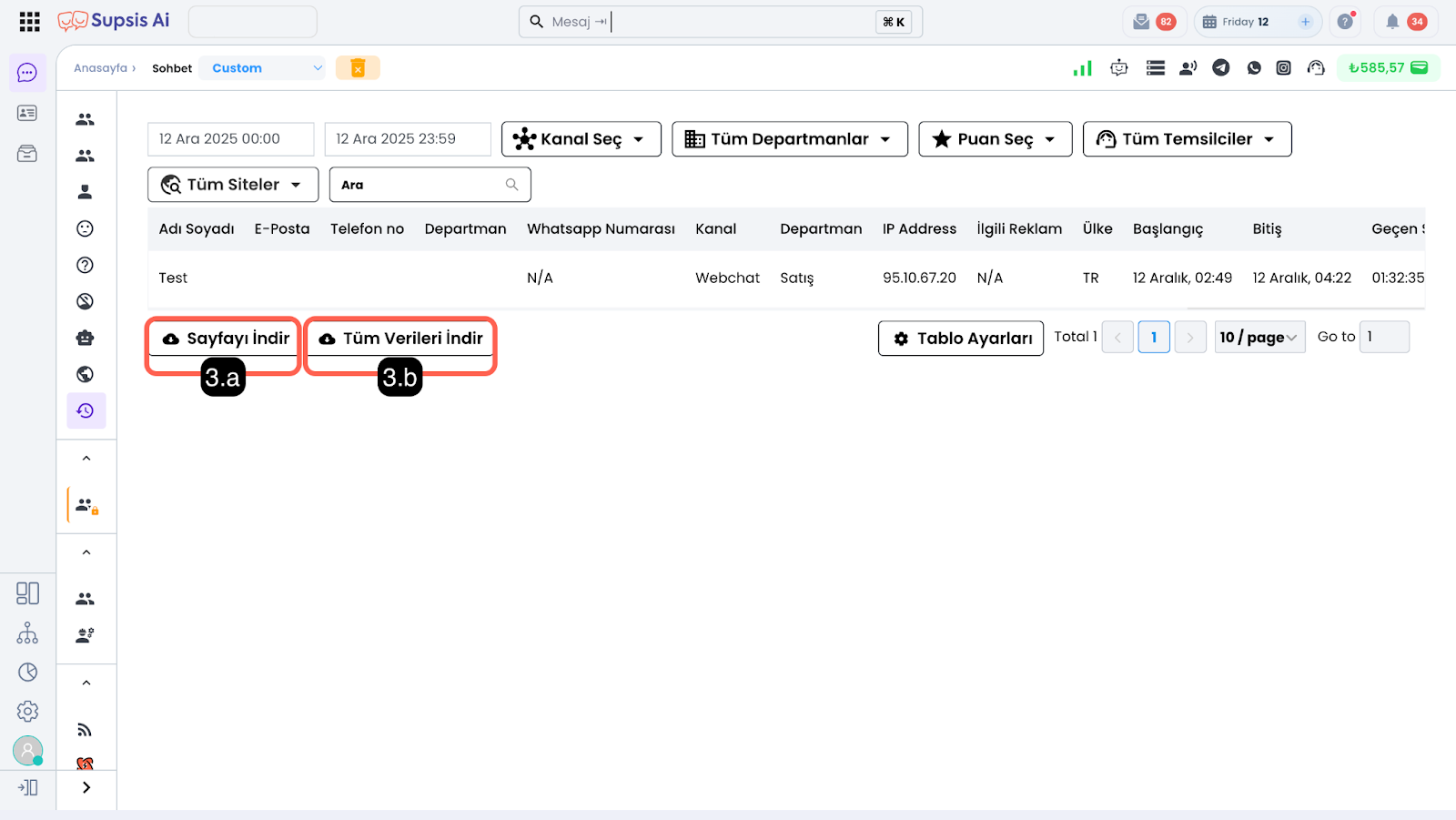Click Tüm Verileri İndir button
The width and height of the screenshot is (1456, 820).
(400, 339)
